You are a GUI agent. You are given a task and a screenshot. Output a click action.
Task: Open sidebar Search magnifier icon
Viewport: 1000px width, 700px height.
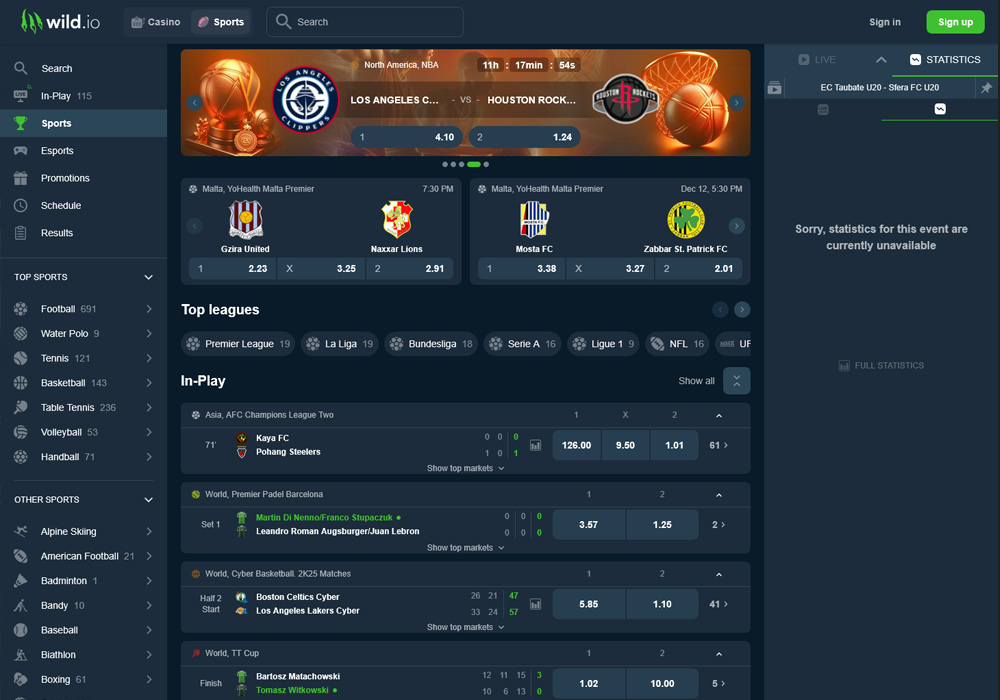[20, 68]
